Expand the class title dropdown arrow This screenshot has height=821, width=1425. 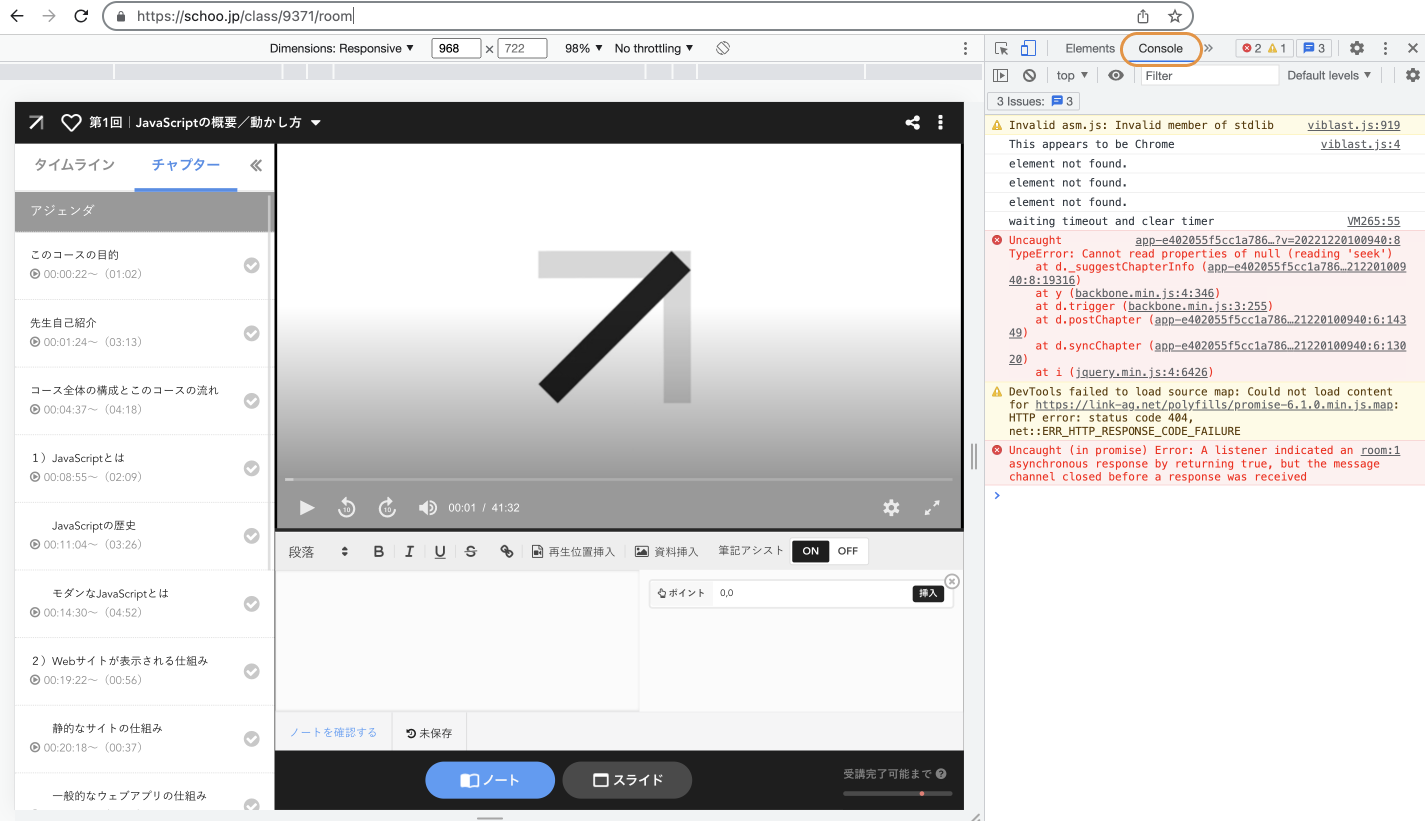point(316,123)
